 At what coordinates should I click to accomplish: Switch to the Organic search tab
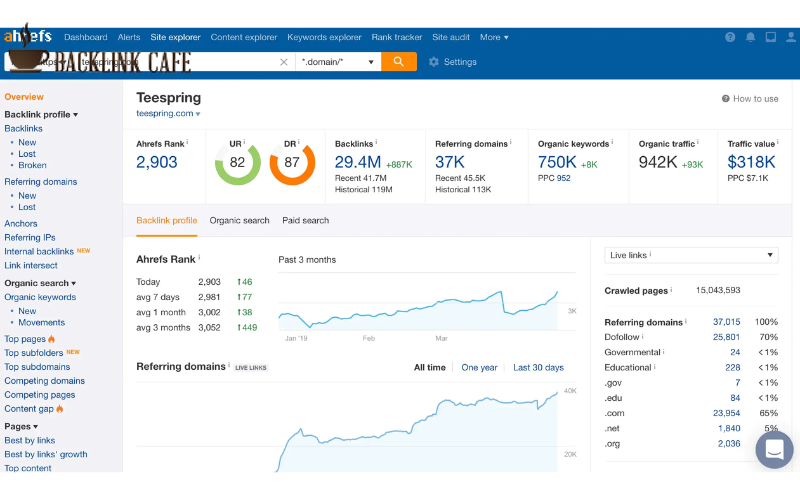[239, 220]
